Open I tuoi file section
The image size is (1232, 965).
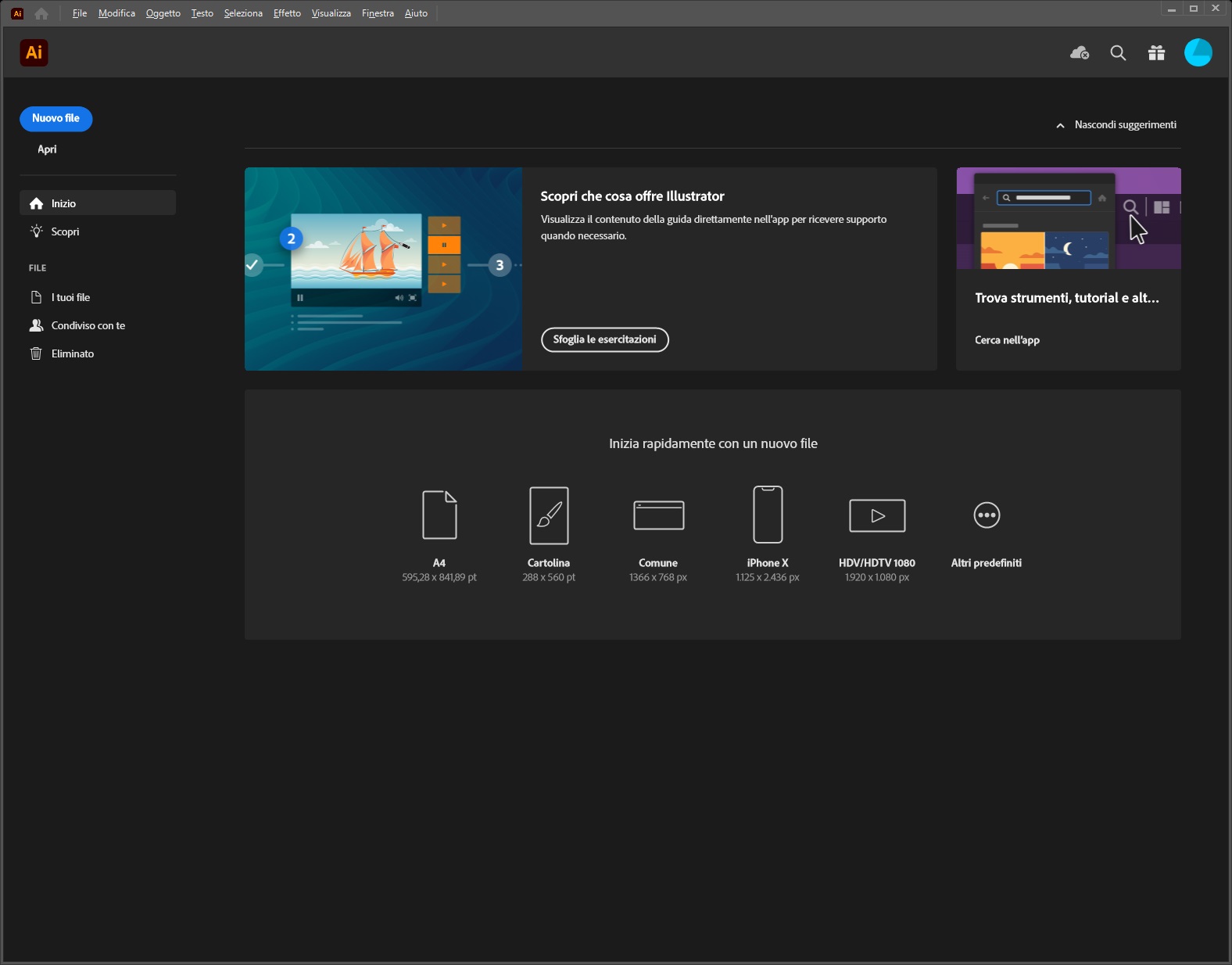tap(98, 297)
